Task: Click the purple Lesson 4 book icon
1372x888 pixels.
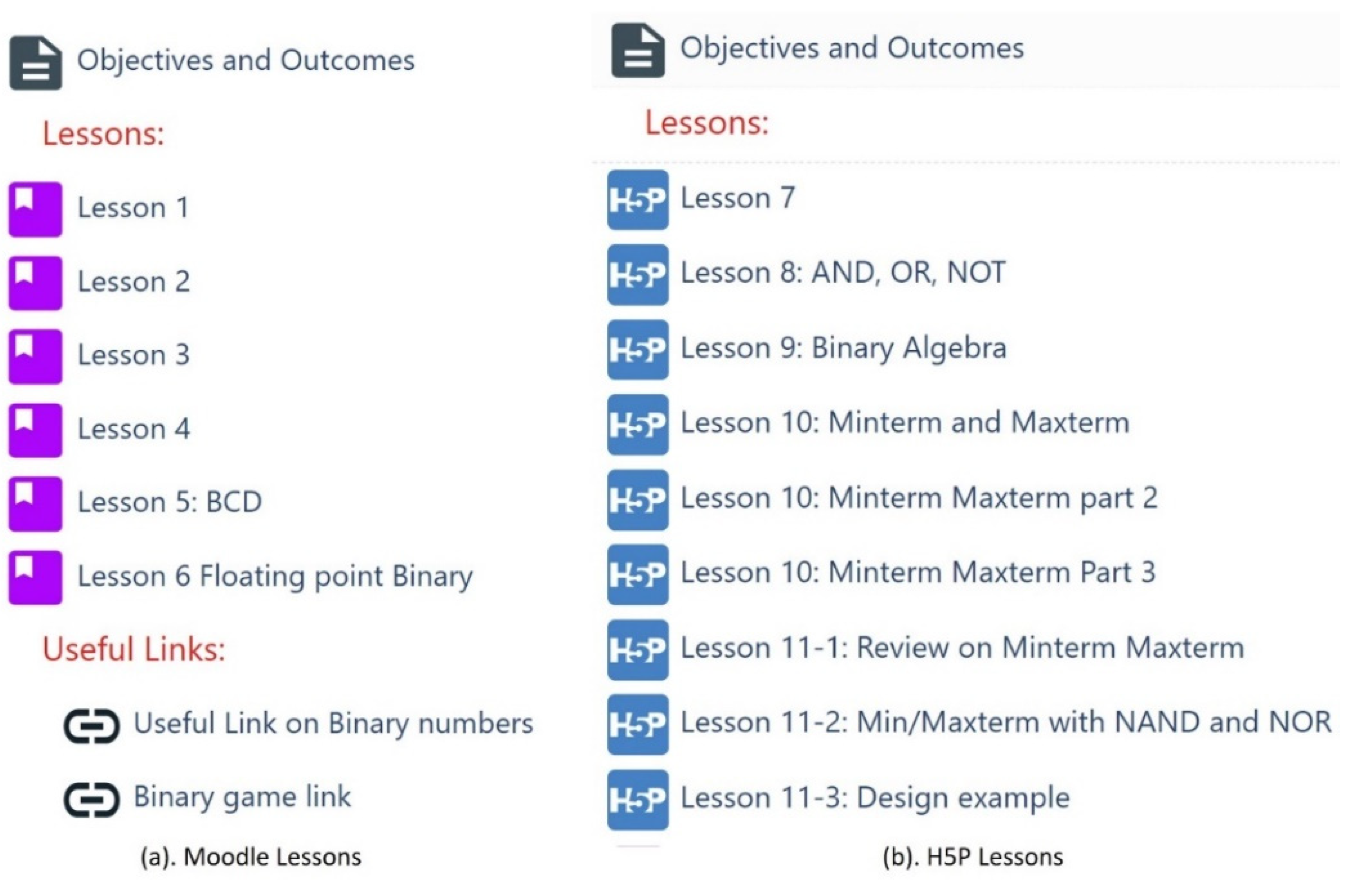Action: (x=35, y=430)
